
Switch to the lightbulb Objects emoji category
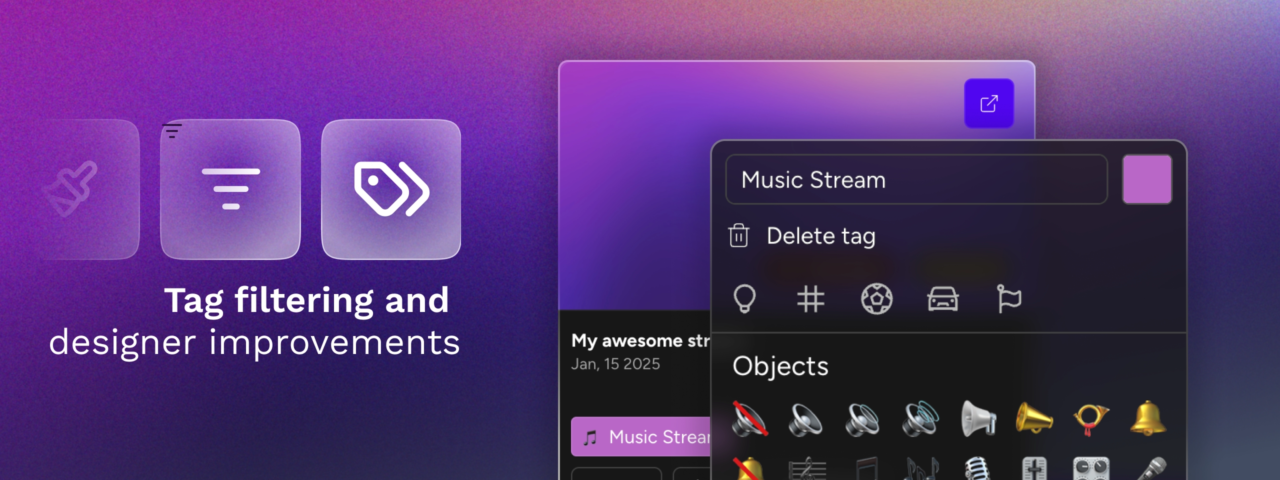click(744, 298)
